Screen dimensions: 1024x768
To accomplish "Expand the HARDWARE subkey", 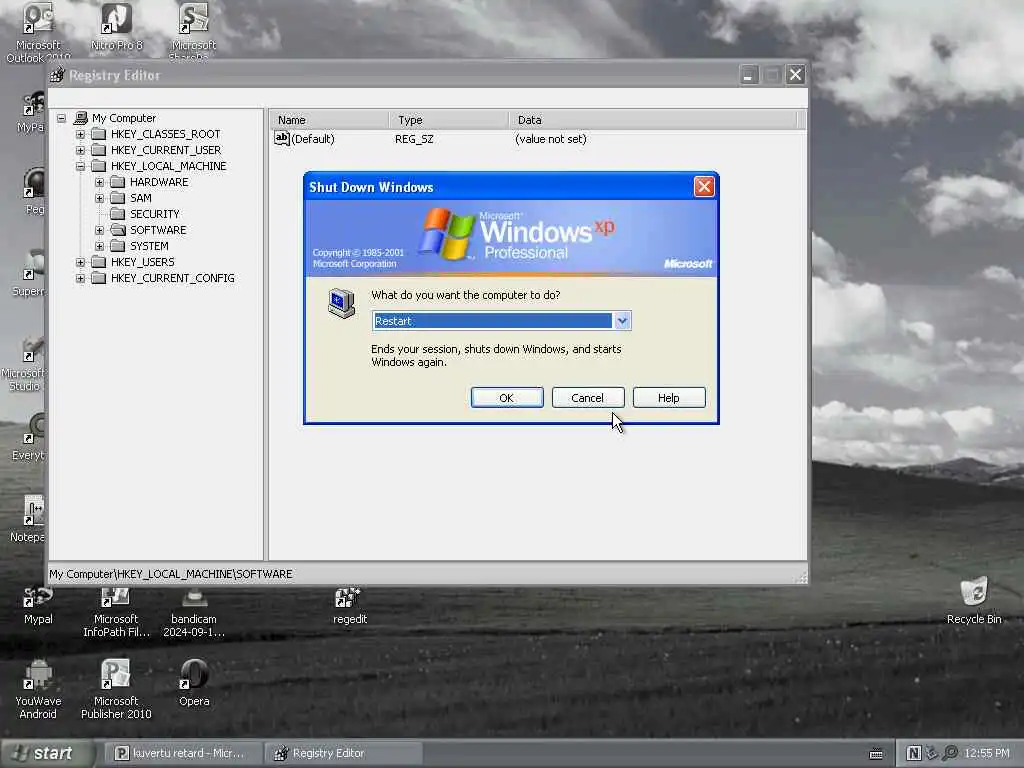I will (x=99, y=182).
